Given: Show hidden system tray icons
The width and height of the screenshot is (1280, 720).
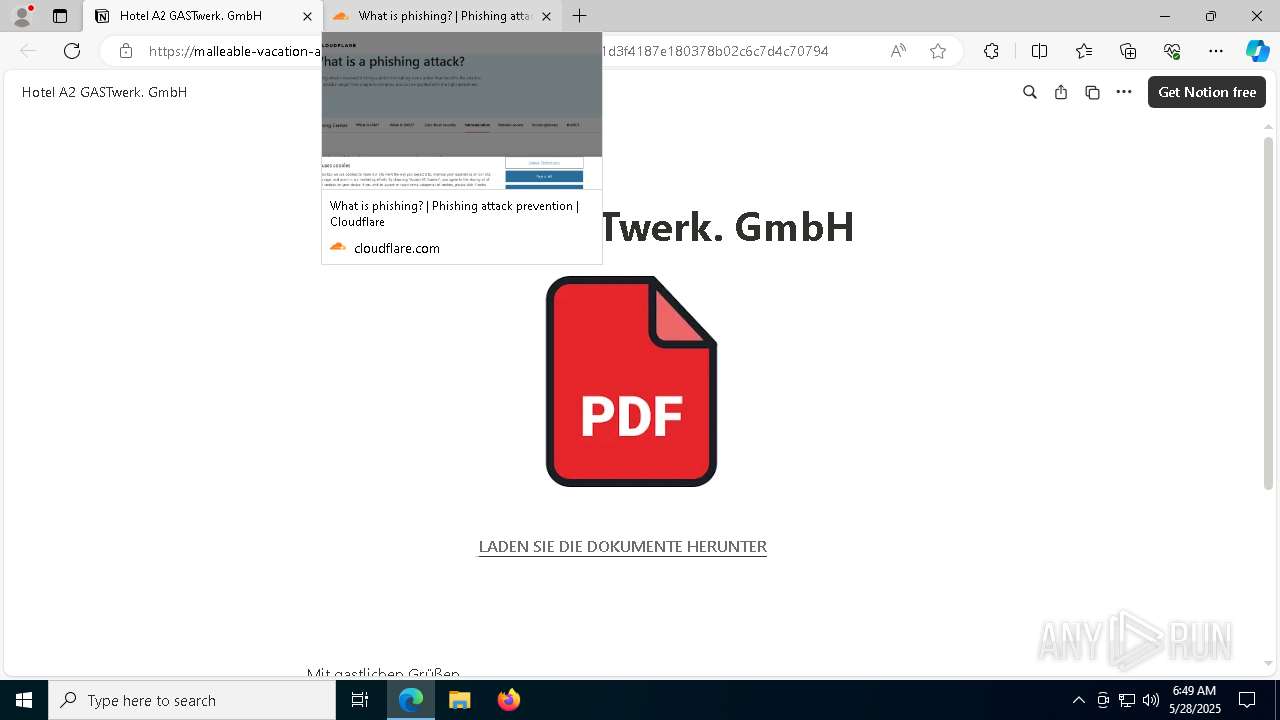Looking at the screenshot, I should click(x=1078, y=700).
